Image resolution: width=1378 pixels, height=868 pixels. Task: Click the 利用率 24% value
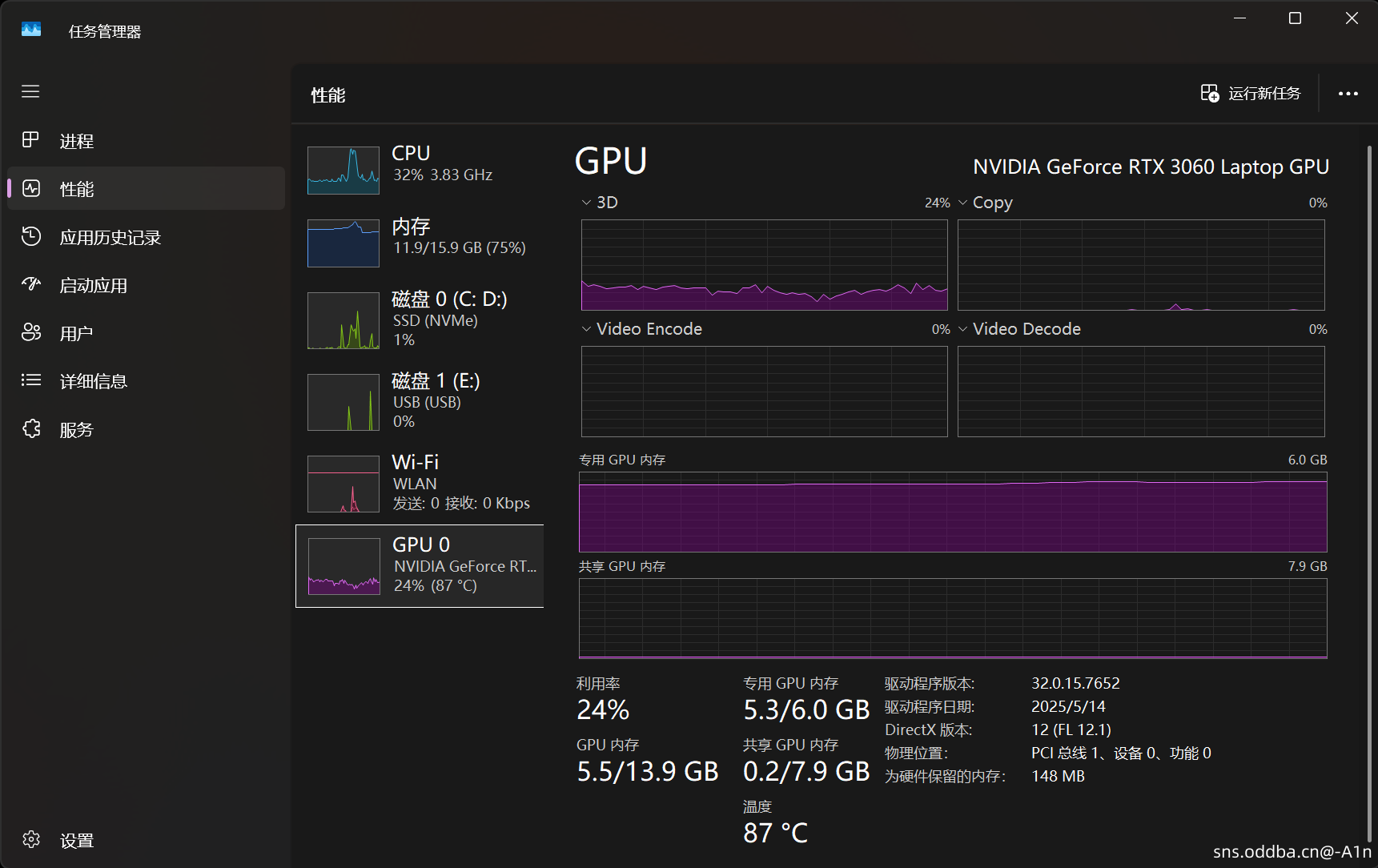pos(603,710)
